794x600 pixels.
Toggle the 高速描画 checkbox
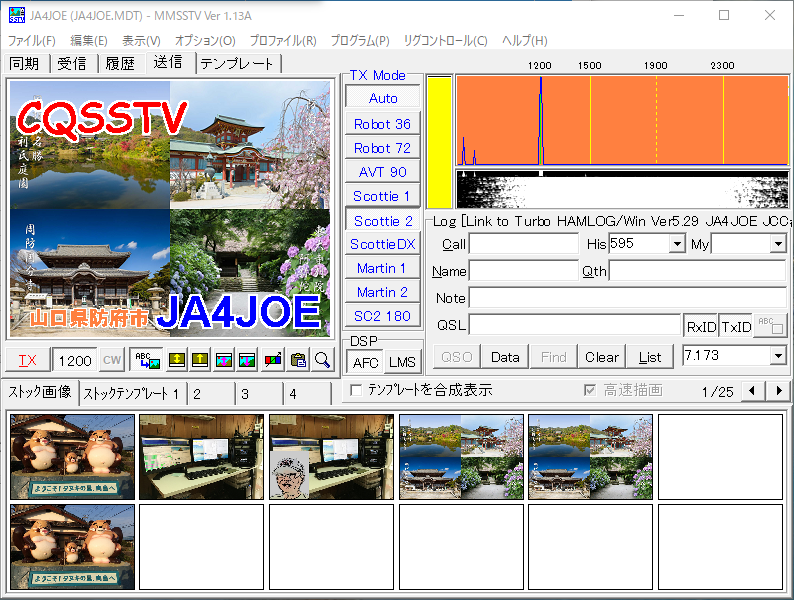589,390
